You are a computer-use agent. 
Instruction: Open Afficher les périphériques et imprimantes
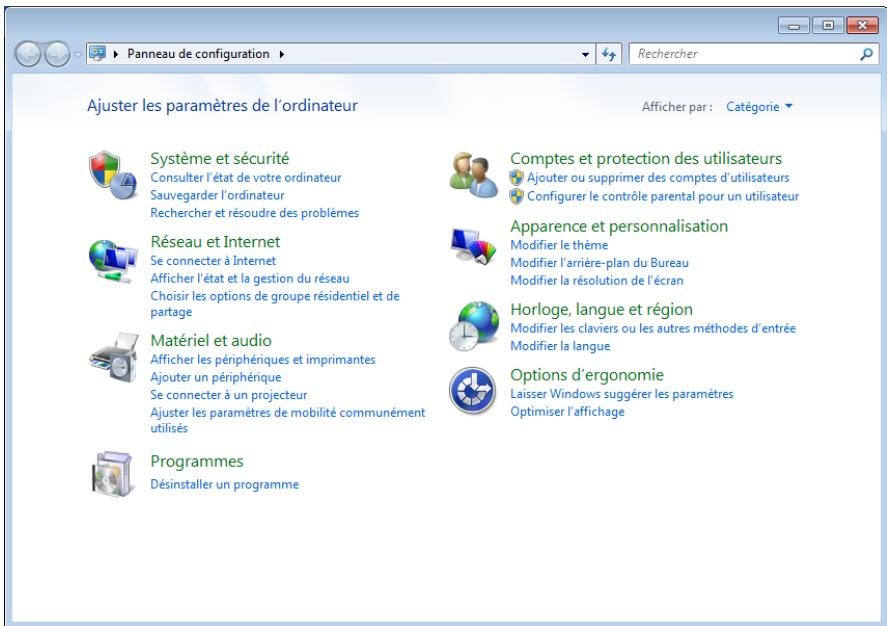click(262, 360)
